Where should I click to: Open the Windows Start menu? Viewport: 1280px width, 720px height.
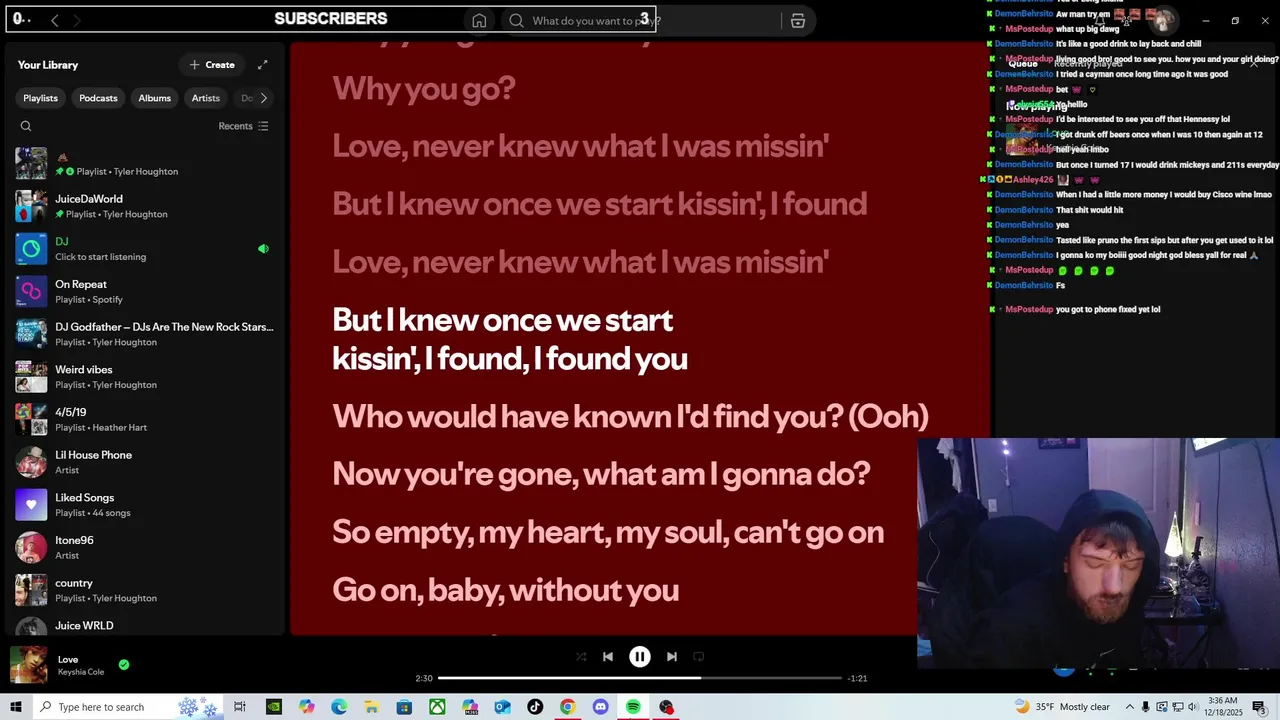click(x=15, y=707)
